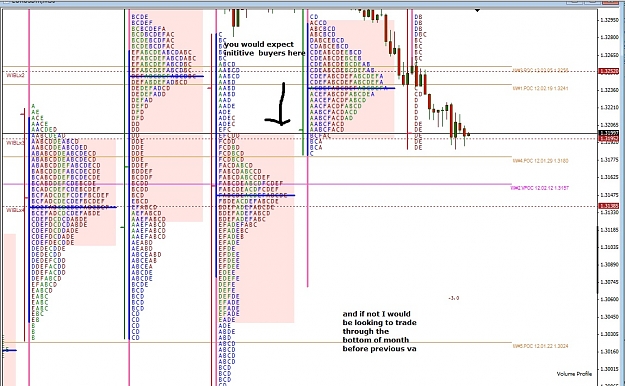Image resolution: width=625 pixels, height=386 pixels.
Task: Click the small -3.0 value label
Action: pos(454,298)
